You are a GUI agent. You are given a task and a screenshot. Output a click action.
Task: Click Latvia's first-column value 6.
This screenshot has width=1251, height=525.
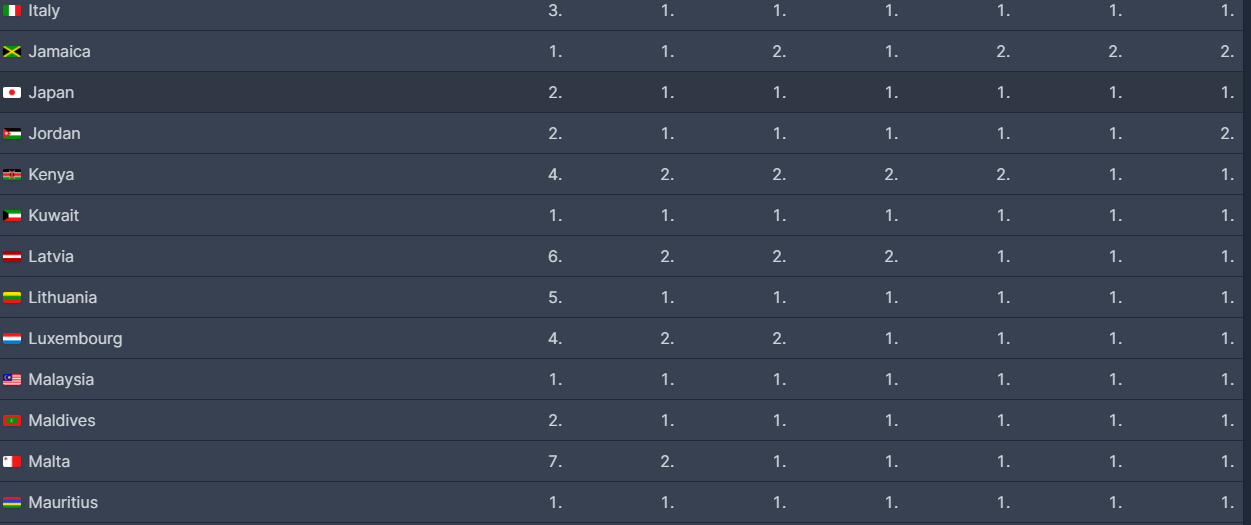point(555,256)
